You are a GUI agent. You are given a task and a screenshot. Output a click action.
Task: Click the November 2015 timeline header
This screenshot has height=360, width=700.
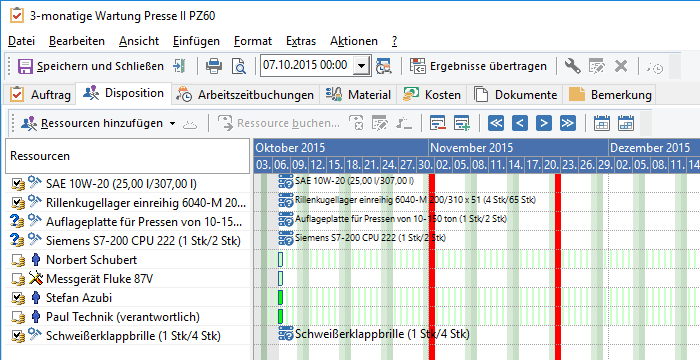coord(518,148)
